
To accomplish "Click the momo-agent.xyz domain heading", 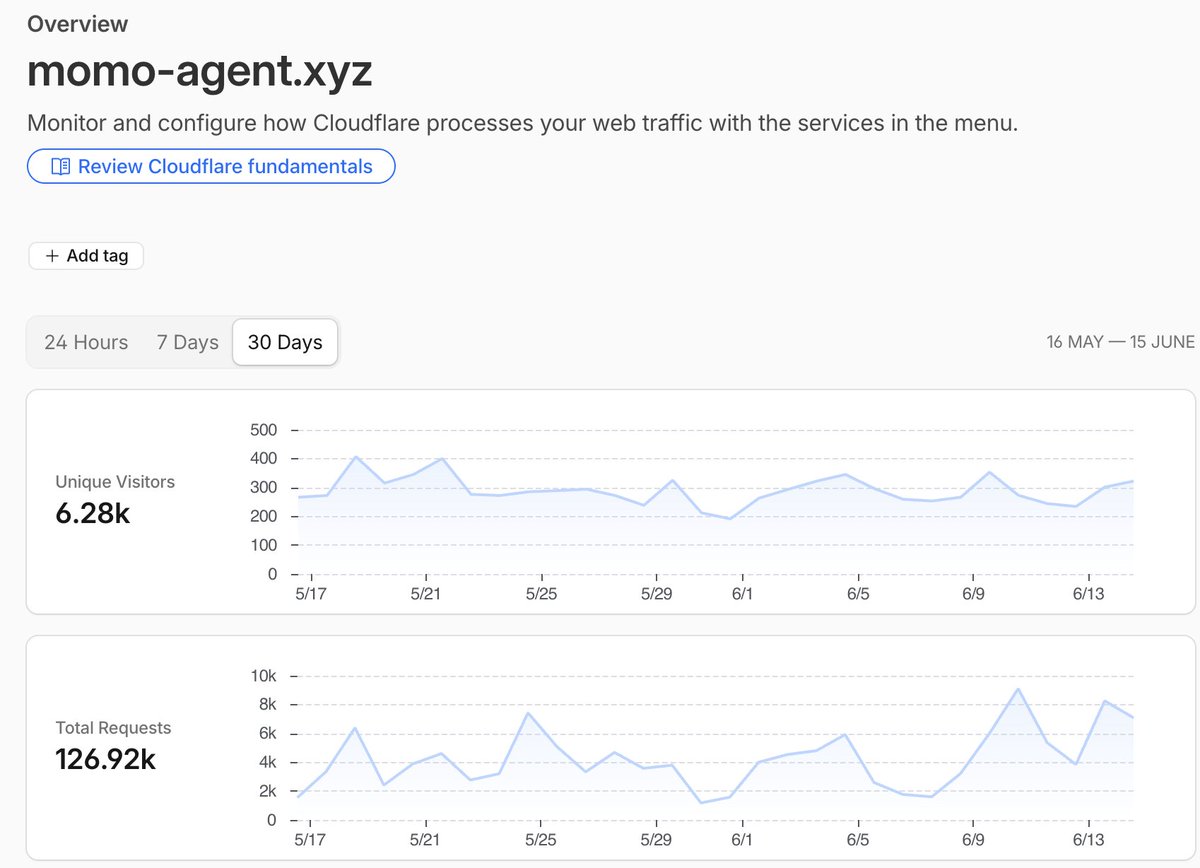I will coord(200,72).
